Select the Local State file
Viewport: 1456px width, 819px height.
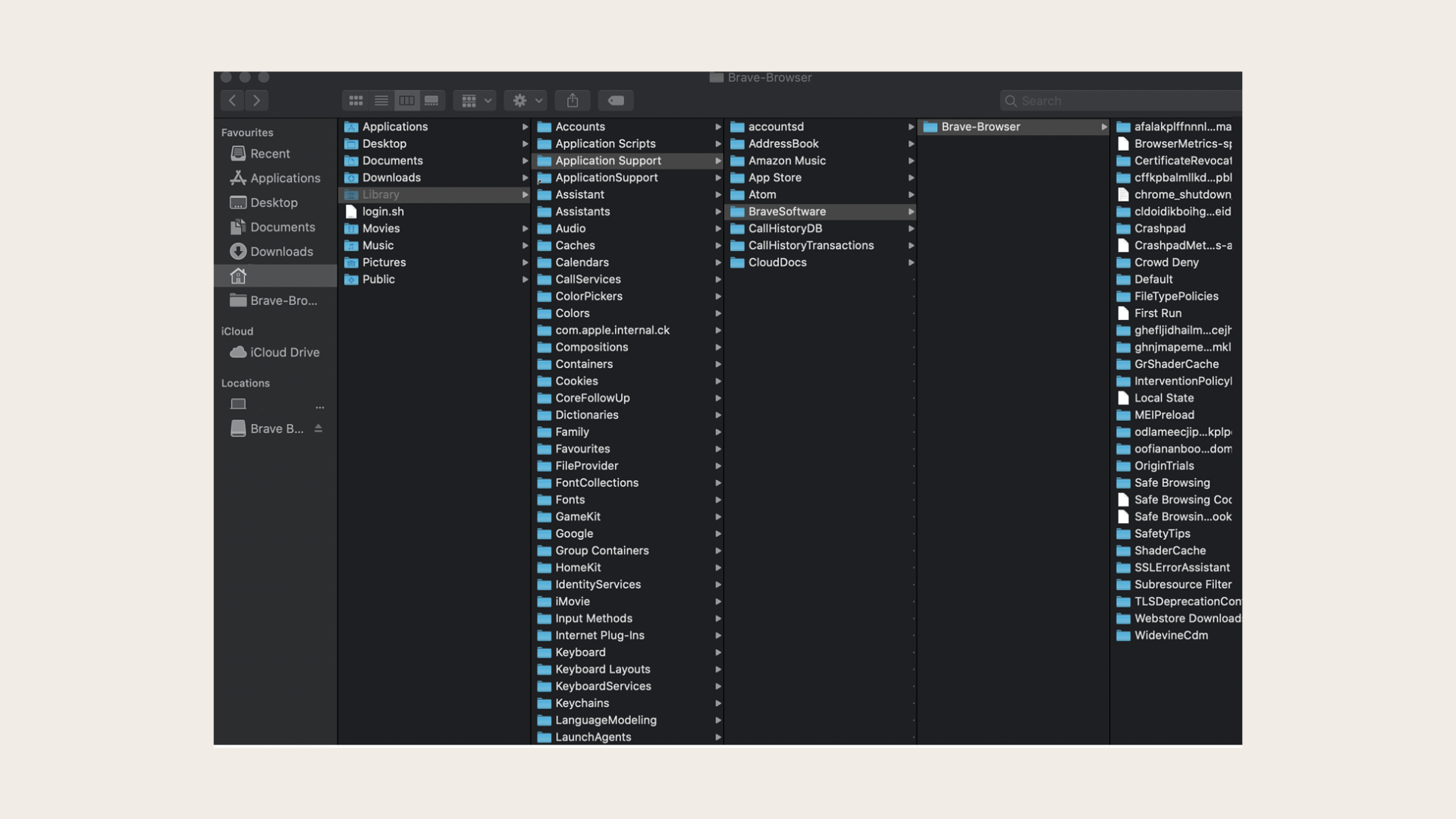coord(1177,398)
